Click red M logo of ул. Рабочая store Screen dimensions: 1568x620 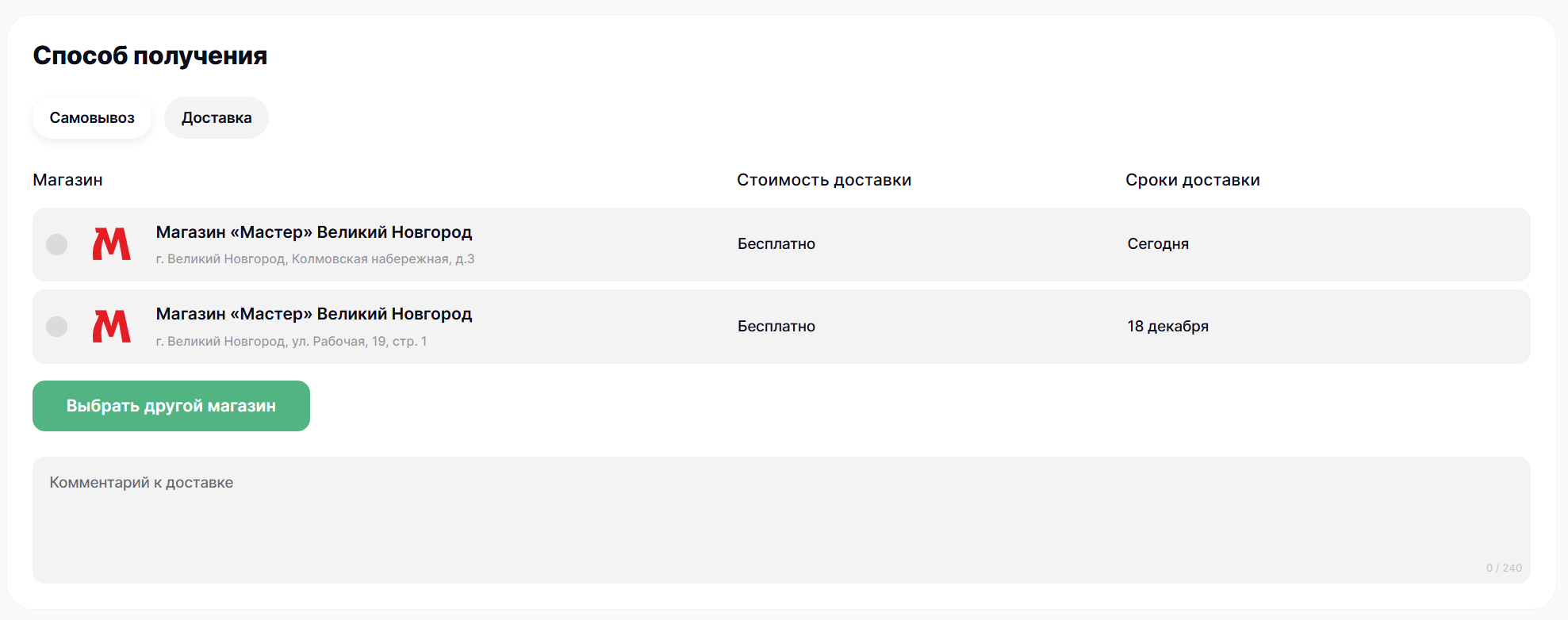pyautogui.click(x=112, y=327)
